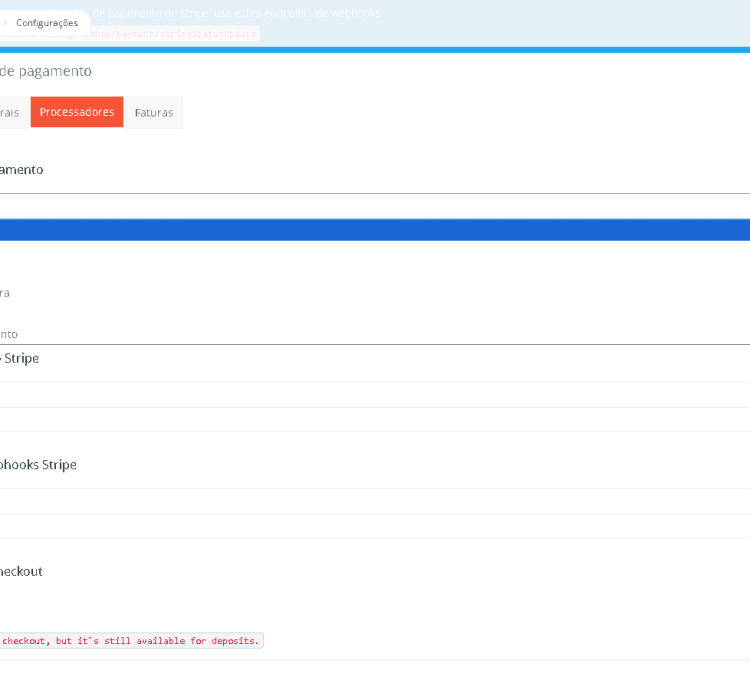Image resolution: width=750 pixels, height=690 pixels.
Task: Click the label ending in 'nto'
Action: pos(8,334)
